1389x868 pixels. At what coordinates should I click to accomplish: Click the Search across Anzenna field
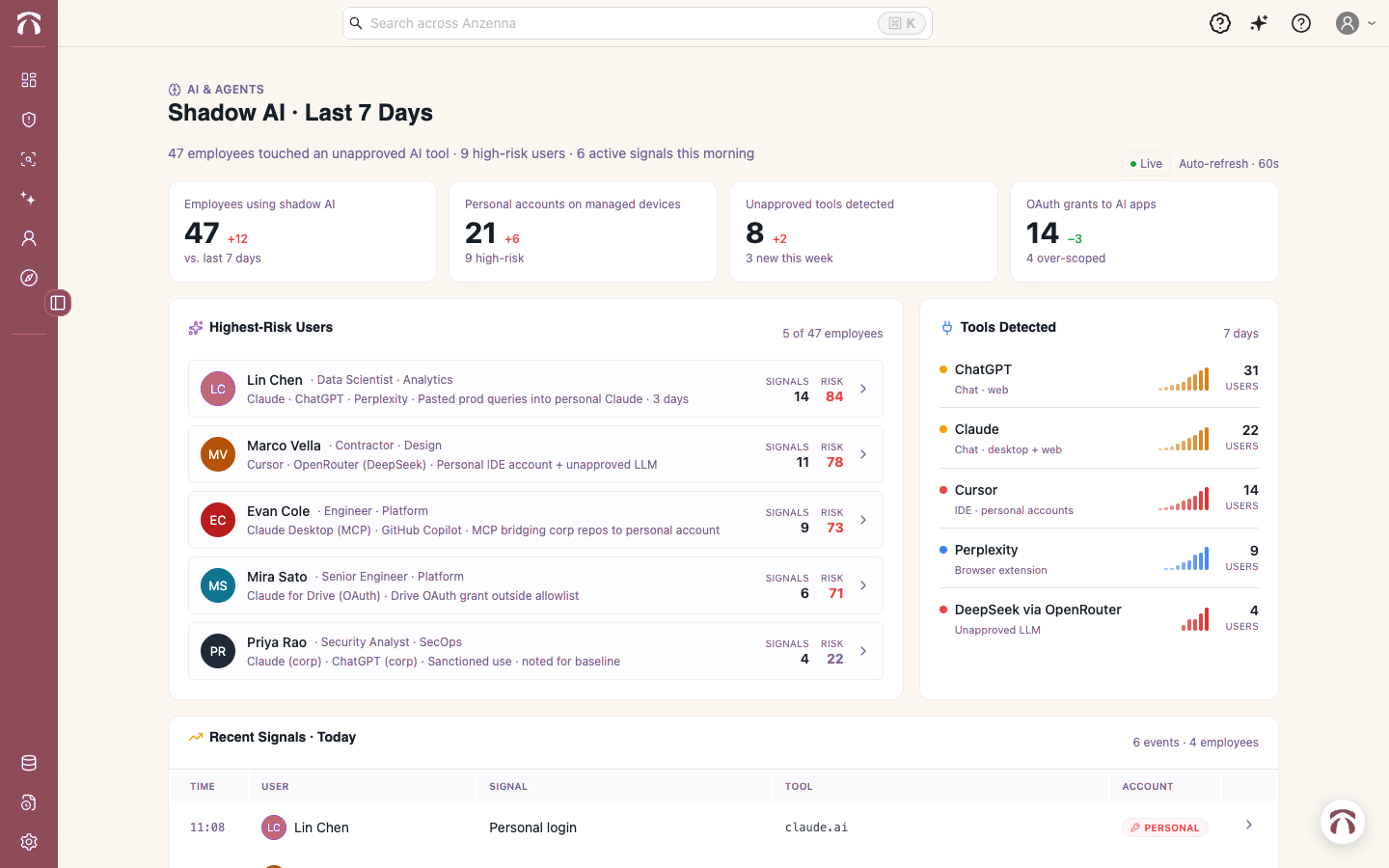pyautogui.click(x=637, y=23)
